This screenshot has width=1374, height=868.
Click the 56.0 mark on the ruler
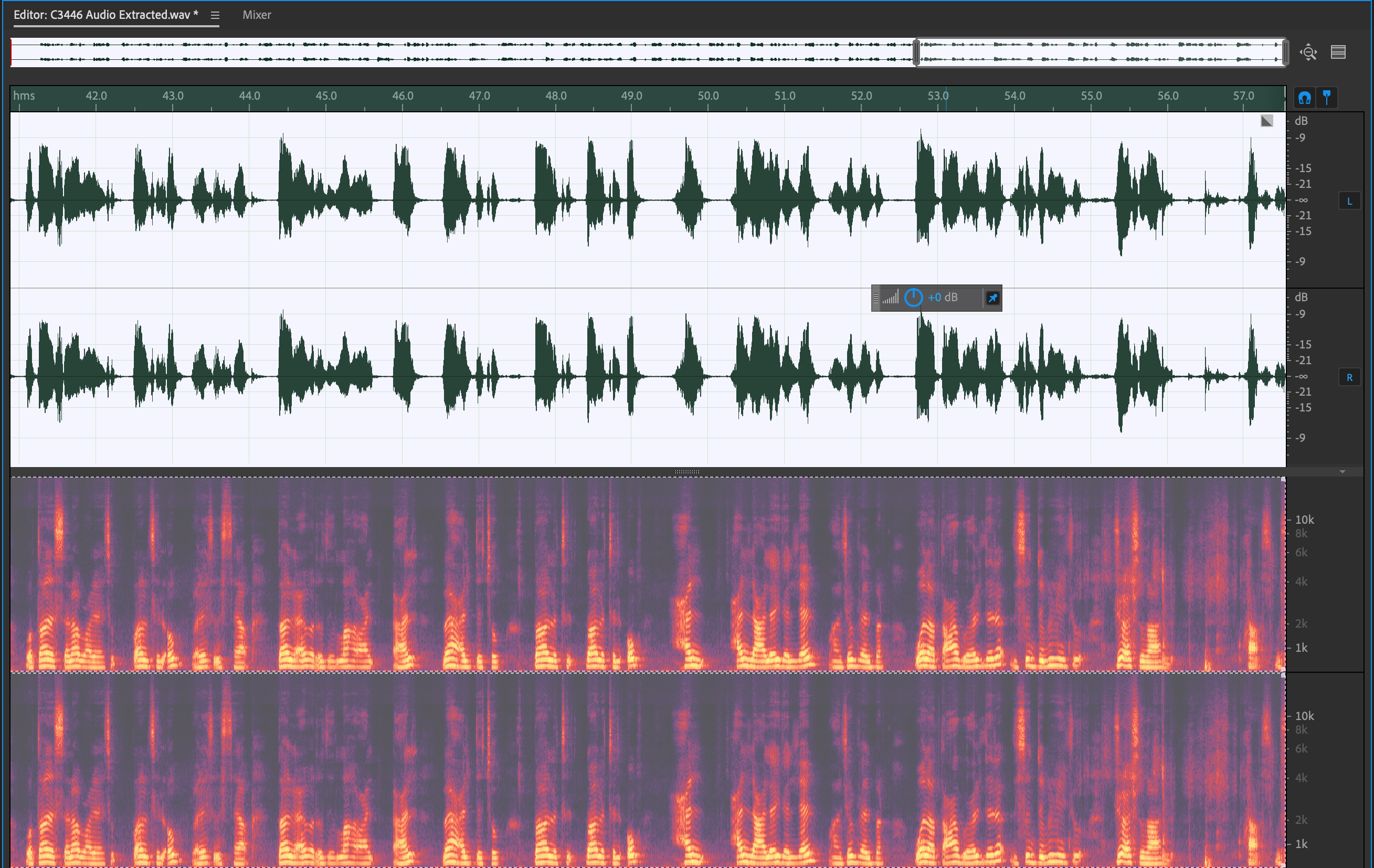click(x=1168, y=96)
